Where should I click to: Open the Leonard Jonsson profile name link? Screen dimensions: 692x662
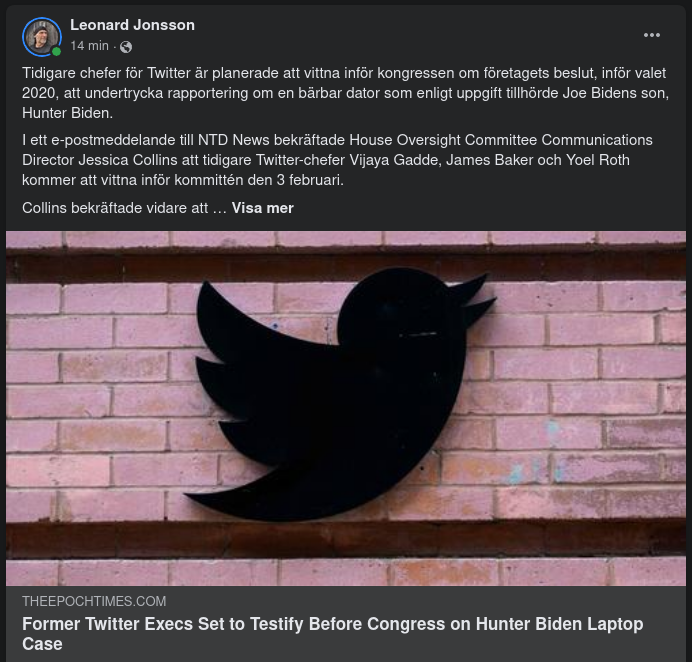click(132, 24)
